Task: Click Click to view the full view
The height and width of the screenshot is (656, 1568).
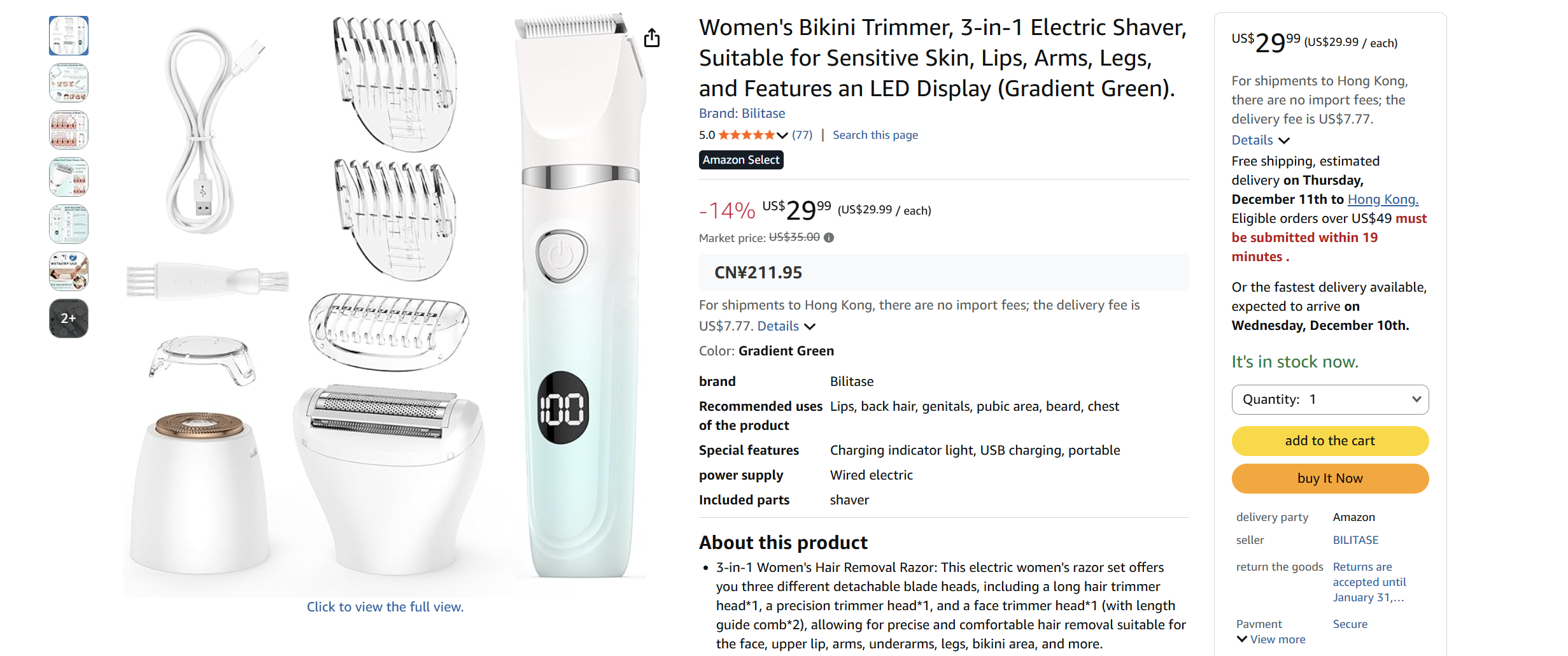Action: point(385,606)
